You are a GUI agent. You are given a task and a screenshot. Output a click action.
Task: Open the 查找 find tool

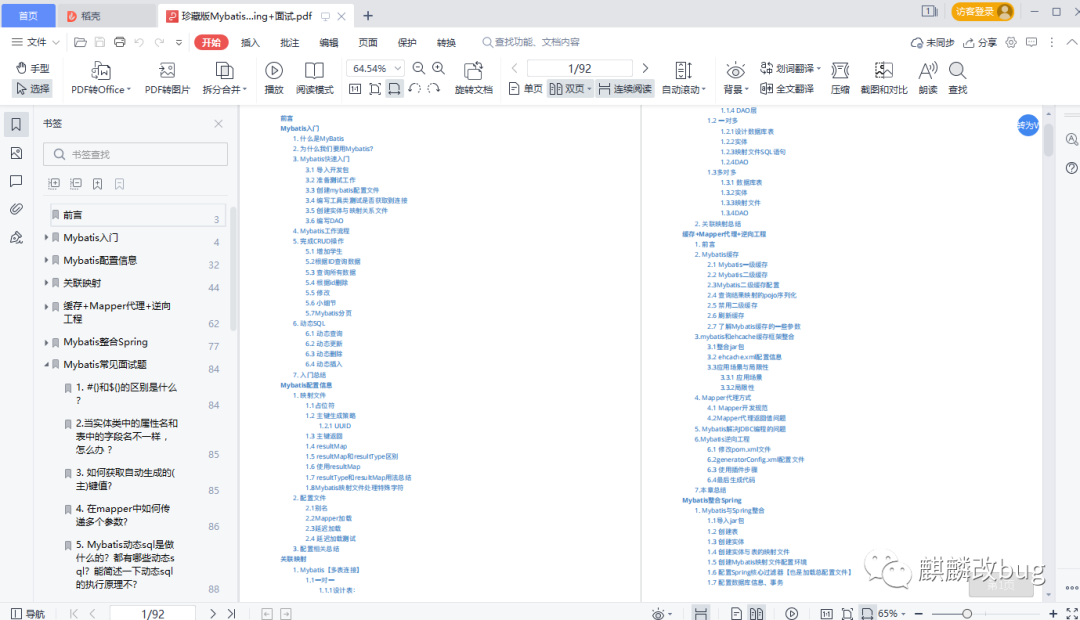point(957,78)
